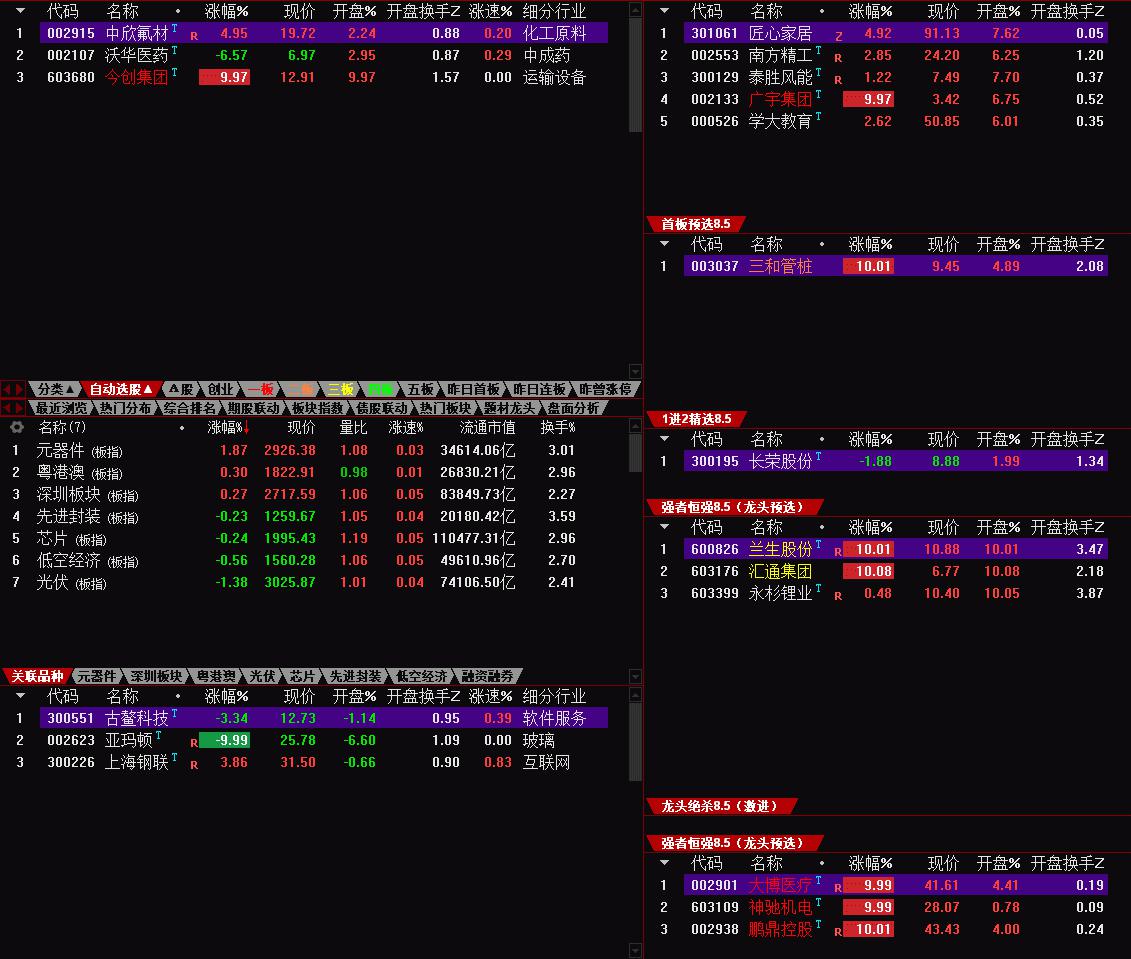Viewport: 1131px width, 959px height.
Task: Open the 龙头绝杀8.5(激进) panel tab
Action: [721, 806]
